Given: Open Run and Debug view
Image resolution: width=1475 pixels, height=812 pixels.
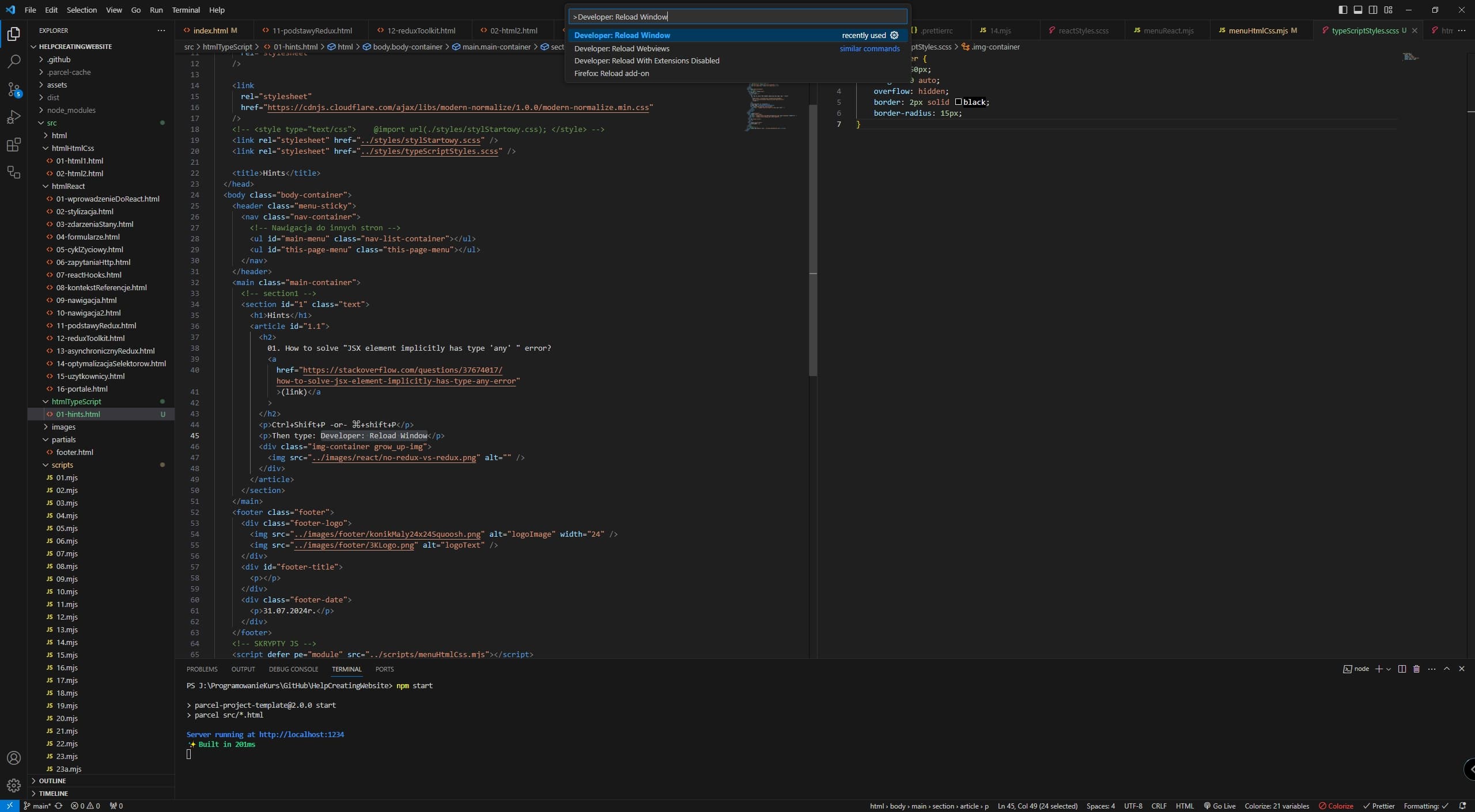Looking at the screenshot, I should [x=14, y=117].
